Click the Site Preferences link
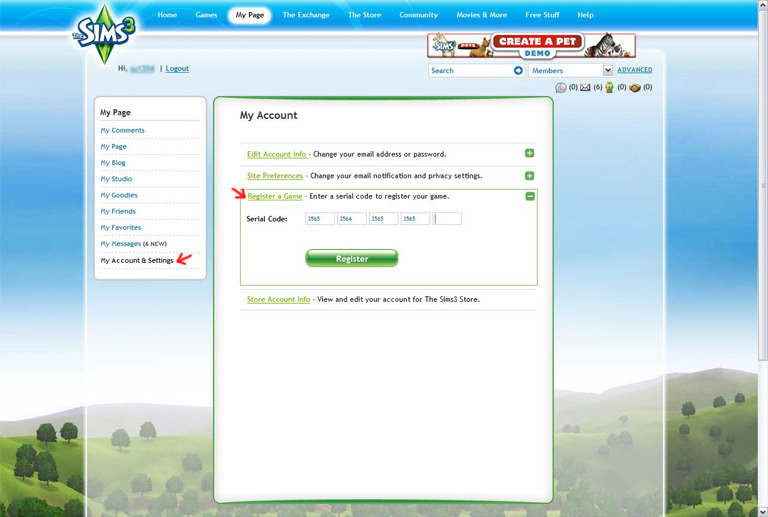Image resolution: width=768 pixels, height=517 pixels. pyautogui.click(x=275, y=176)
